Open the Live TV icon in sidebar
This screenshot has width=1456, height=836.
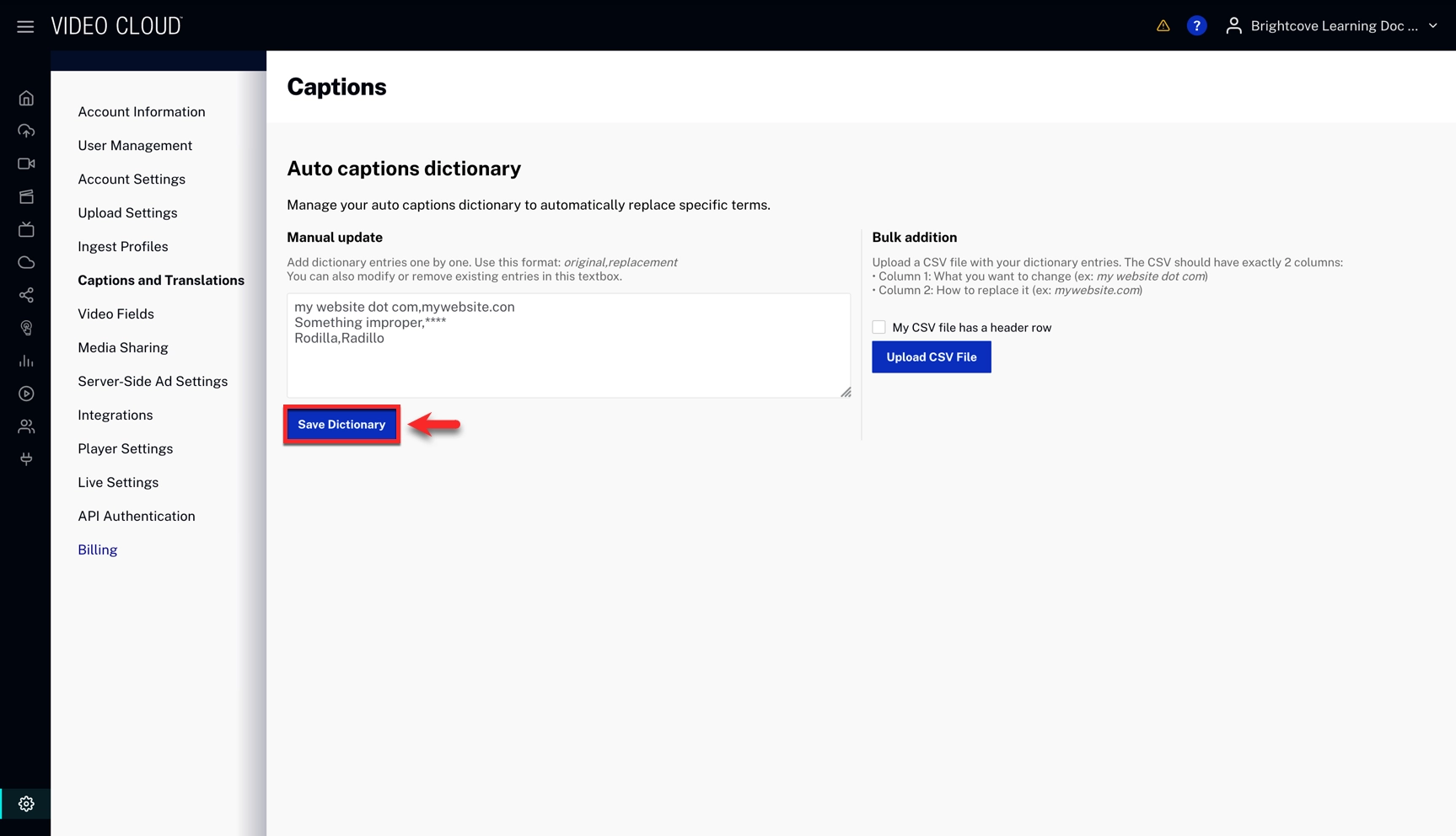point(26,229)
